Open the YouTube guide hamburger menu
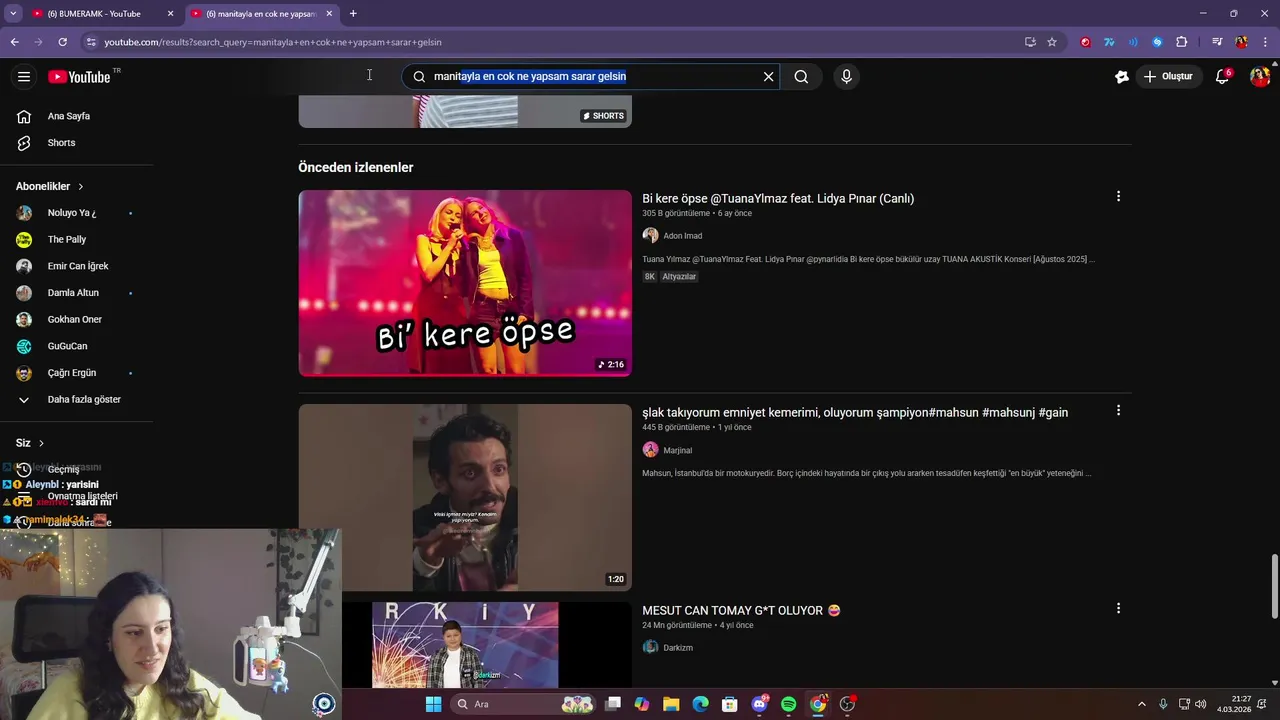Viewport: 1280px width, 720px height. coord(24,77)
